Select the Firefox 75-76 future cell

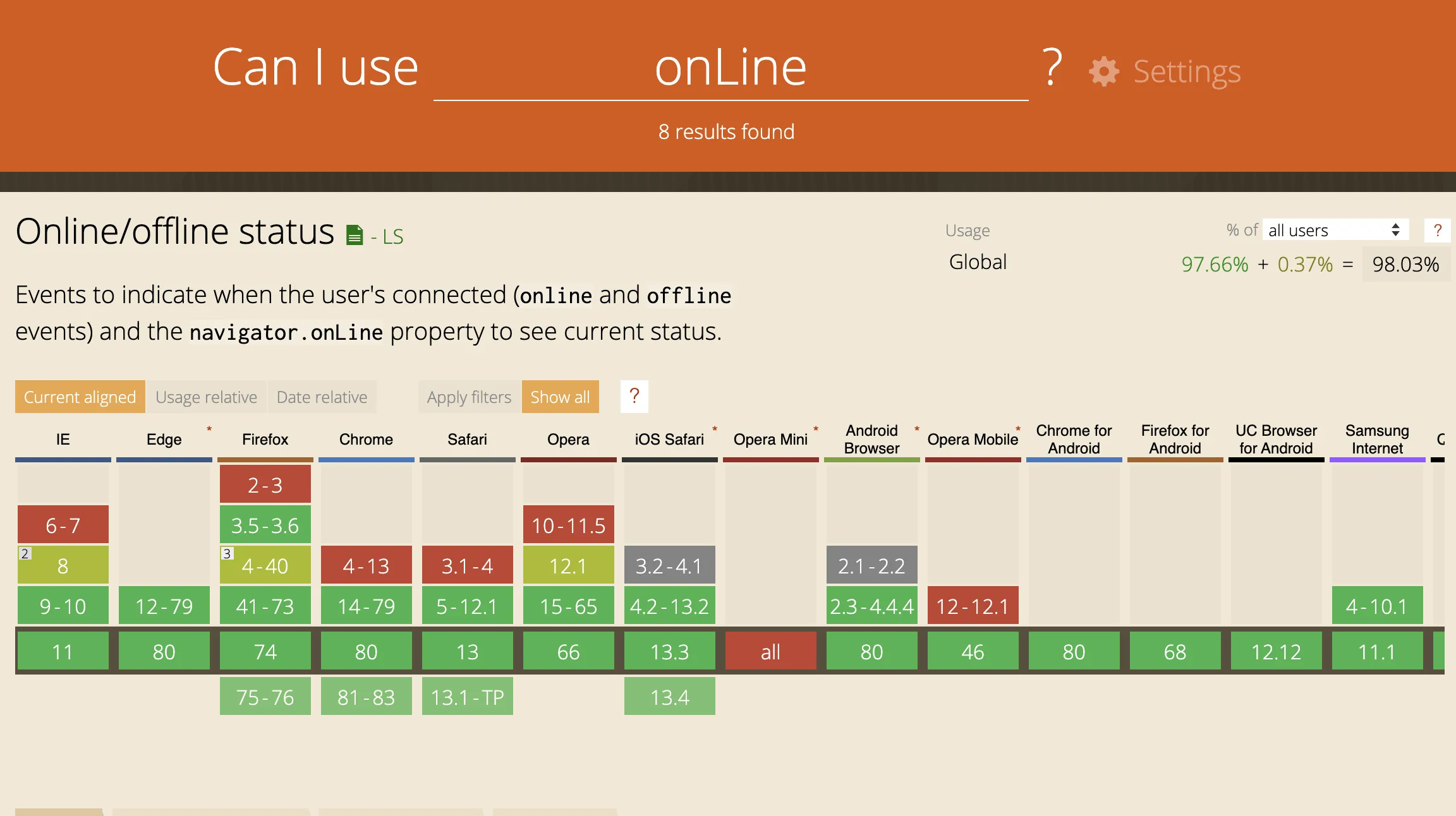pyautogui.click(x=265, y=696)
